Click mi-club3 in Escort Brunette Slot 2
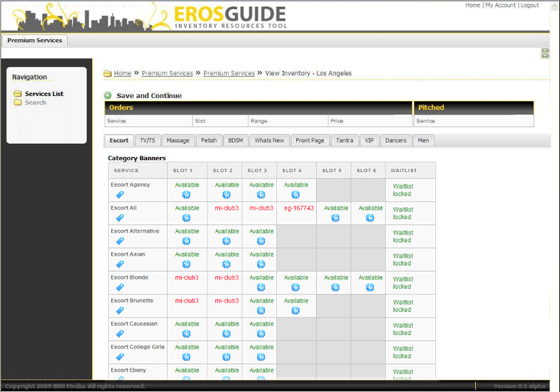 click(226, 301)
